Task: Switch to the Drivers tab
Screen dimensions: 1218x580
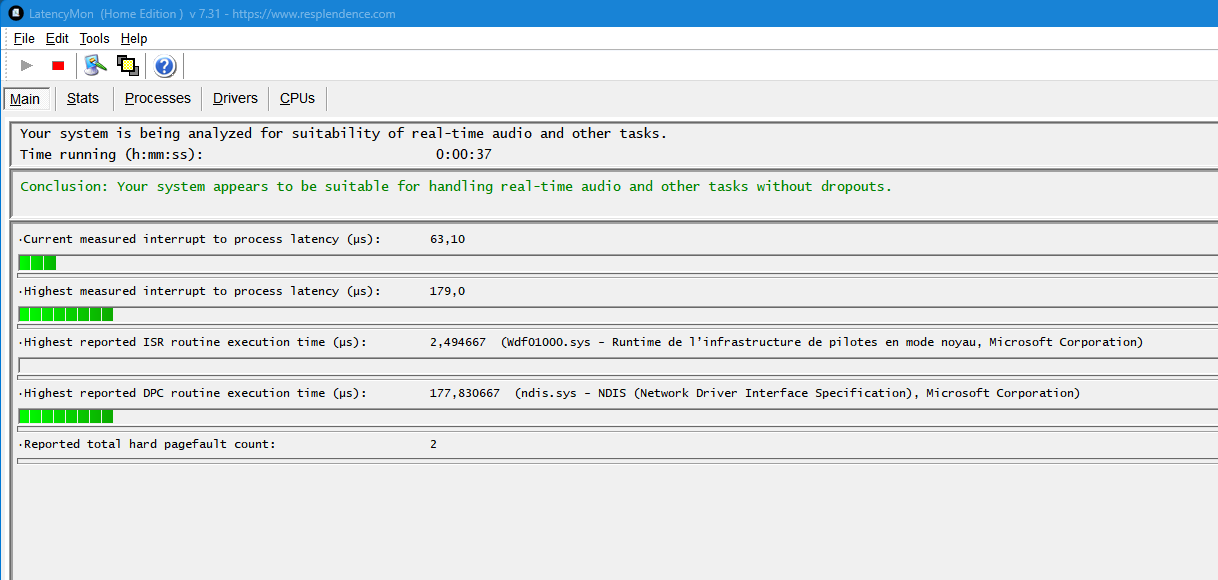Action: (x=235, y=98)
